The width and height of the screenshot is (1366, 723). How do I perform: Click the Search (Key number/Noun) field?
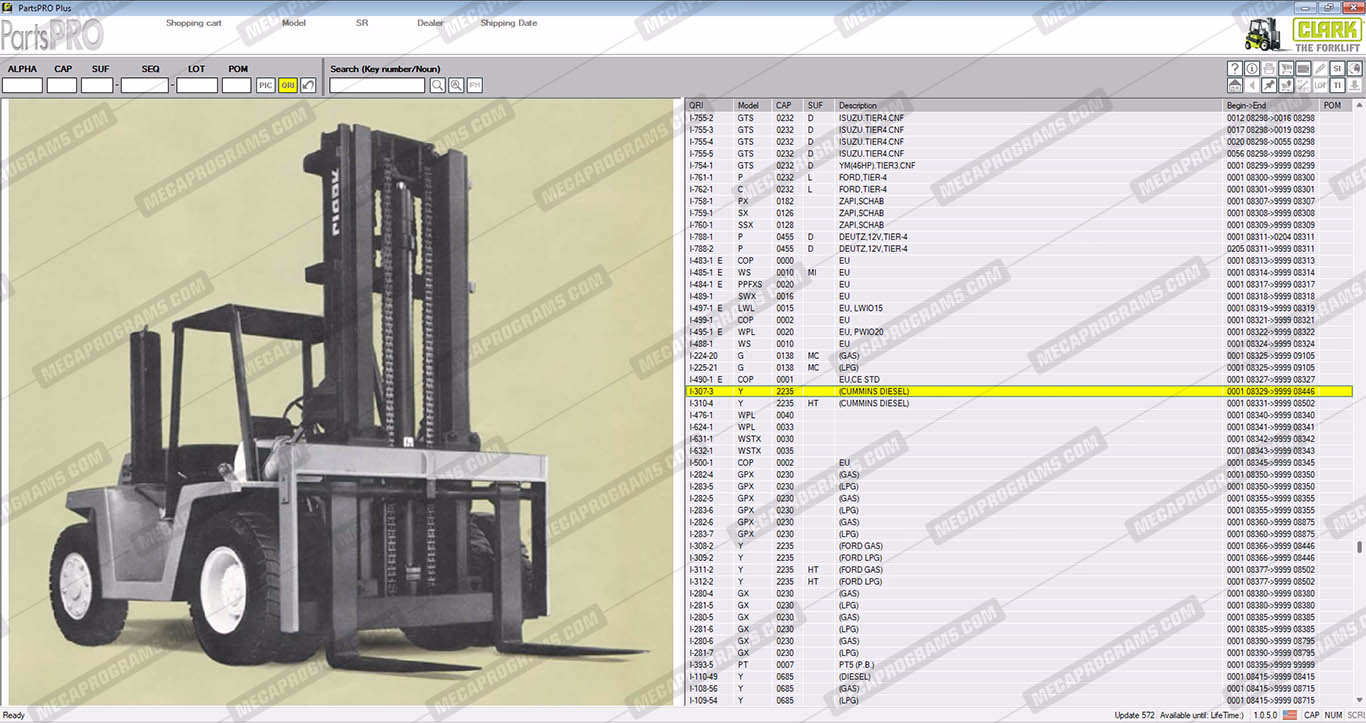[377, 85]
